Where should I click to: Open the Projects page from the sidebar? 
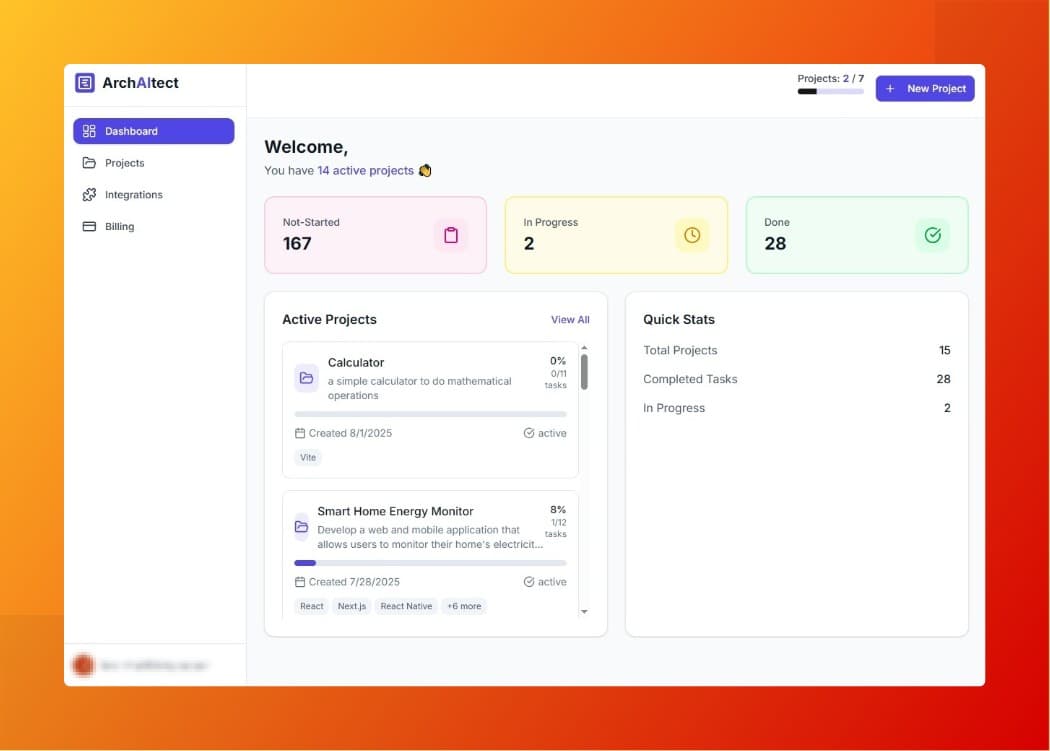(124, 163)
